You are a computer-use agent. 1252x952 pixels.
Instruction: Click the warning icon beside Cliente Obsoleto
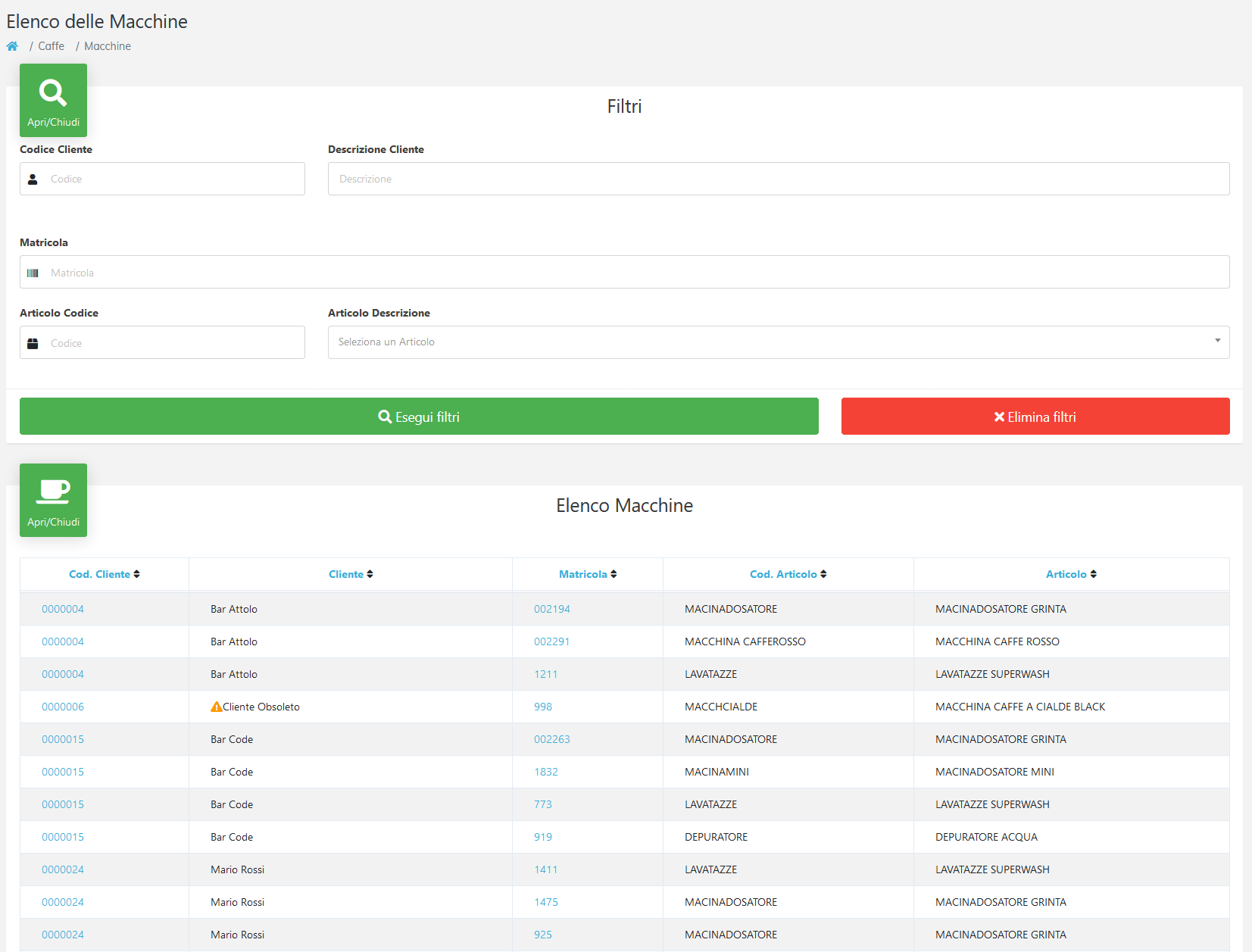pos(217,707)
